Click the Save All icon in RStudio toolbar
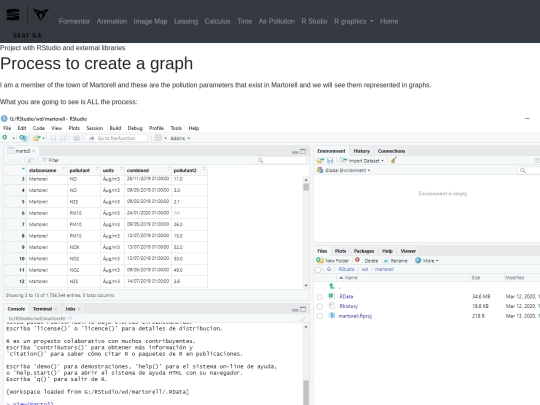 tap(64, 138)
